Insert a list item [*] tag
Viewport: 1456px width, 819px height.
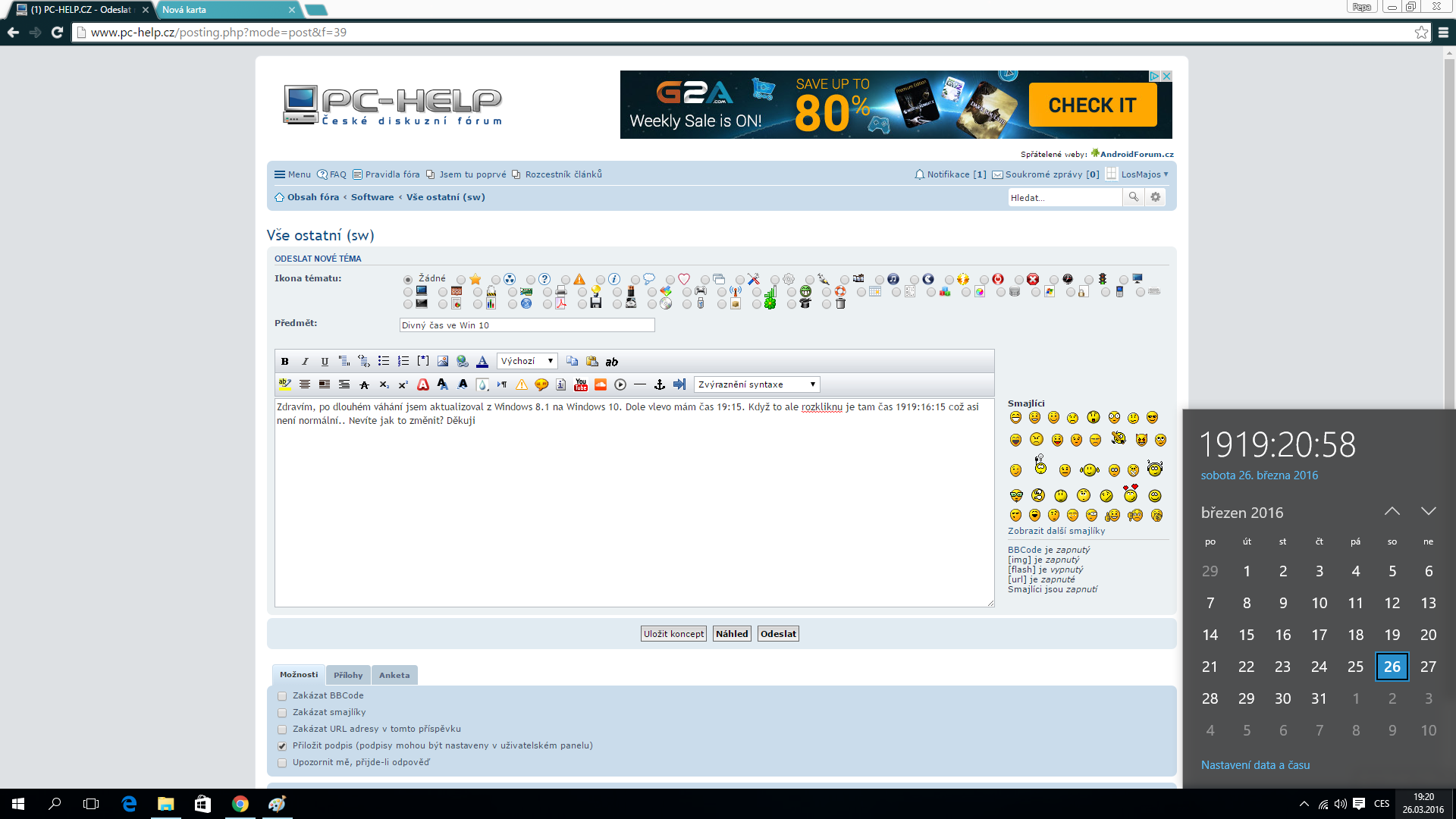[423, 362]
